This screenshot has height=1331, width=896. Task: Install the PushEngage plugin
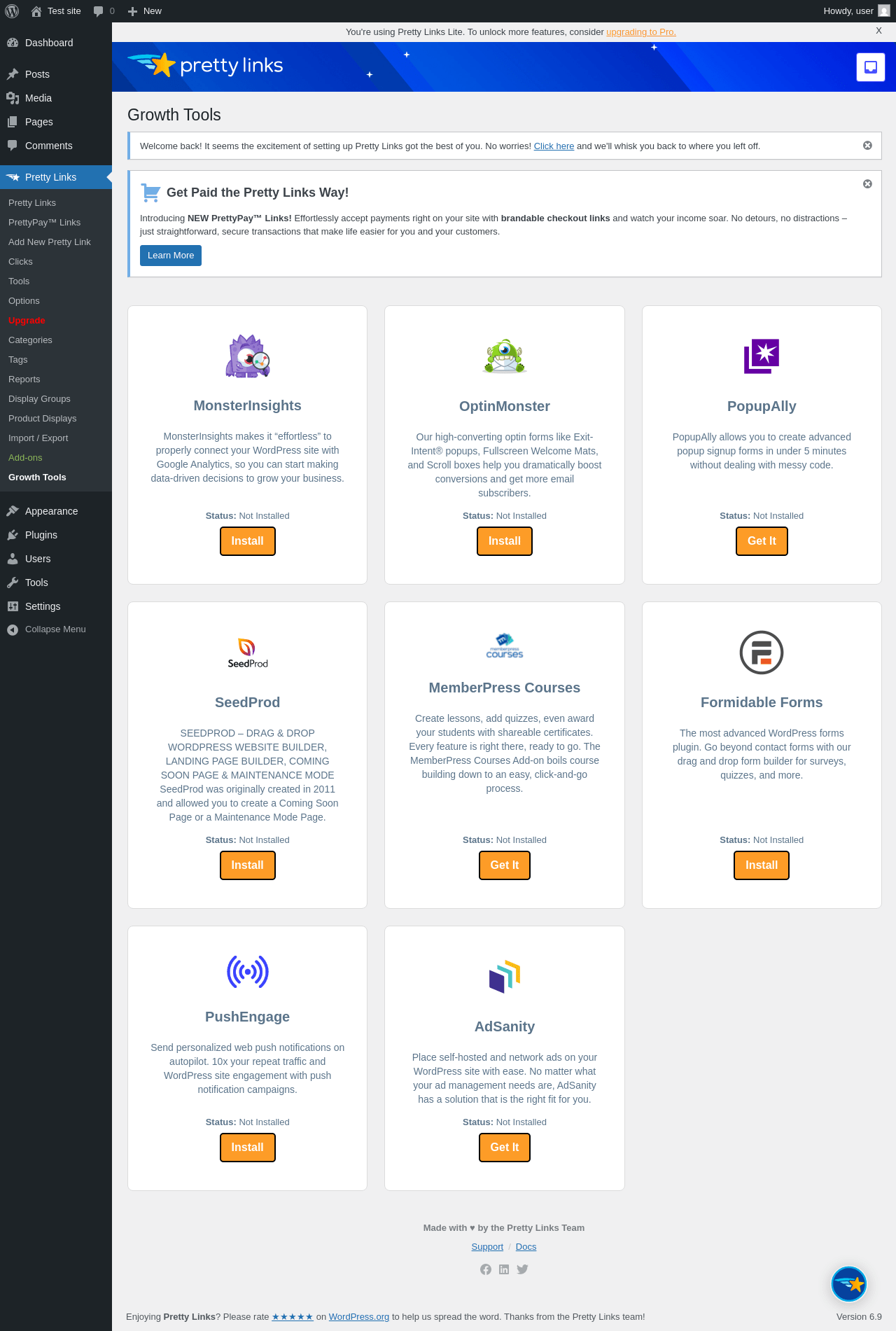(x=248, y=1148)
